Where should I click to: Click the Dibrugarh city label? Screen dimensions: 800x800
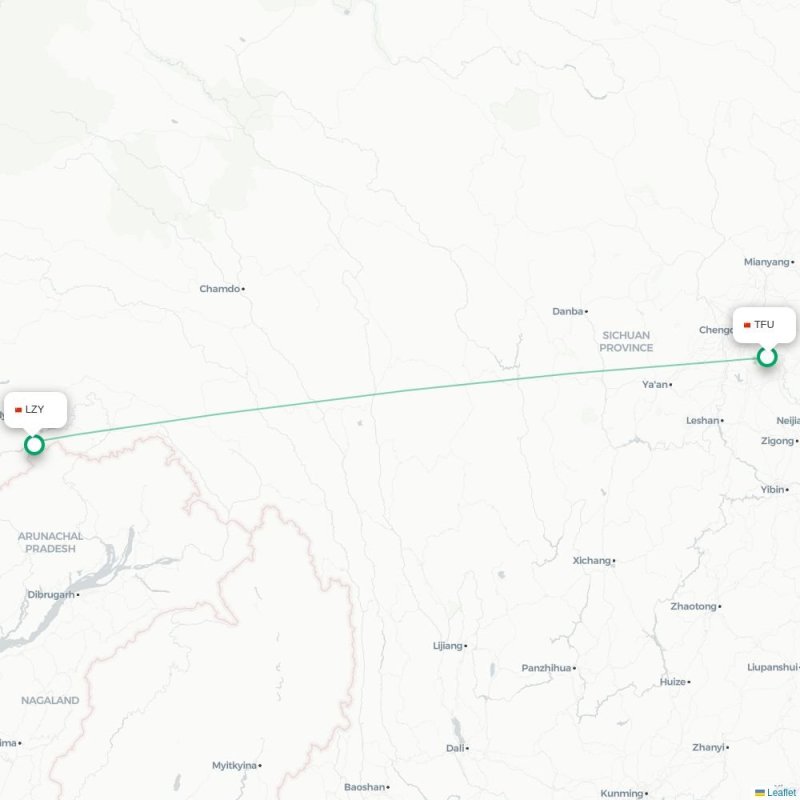tap(51, 594)
